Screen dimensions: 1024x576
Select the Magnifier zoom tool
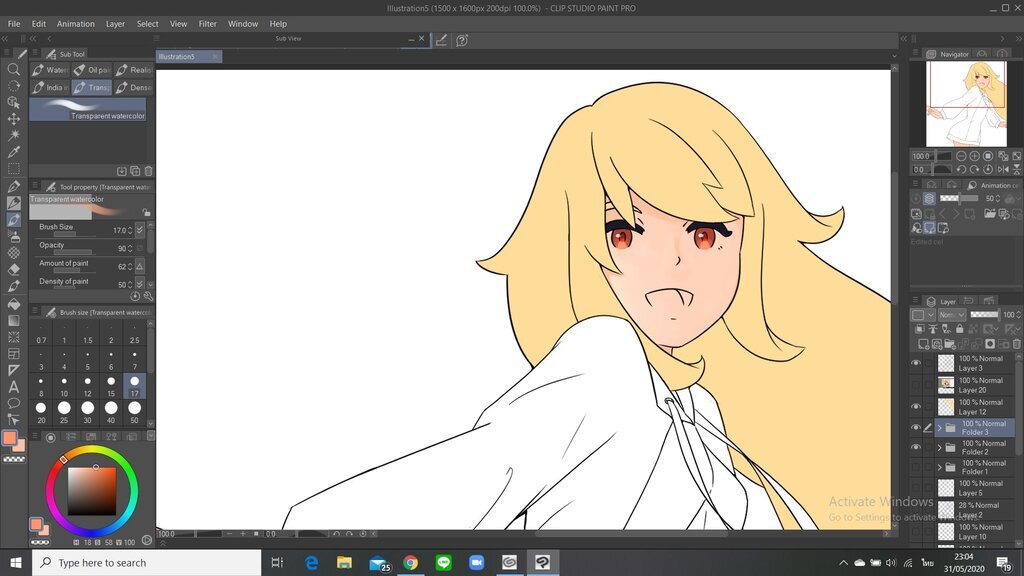[14, 70]
